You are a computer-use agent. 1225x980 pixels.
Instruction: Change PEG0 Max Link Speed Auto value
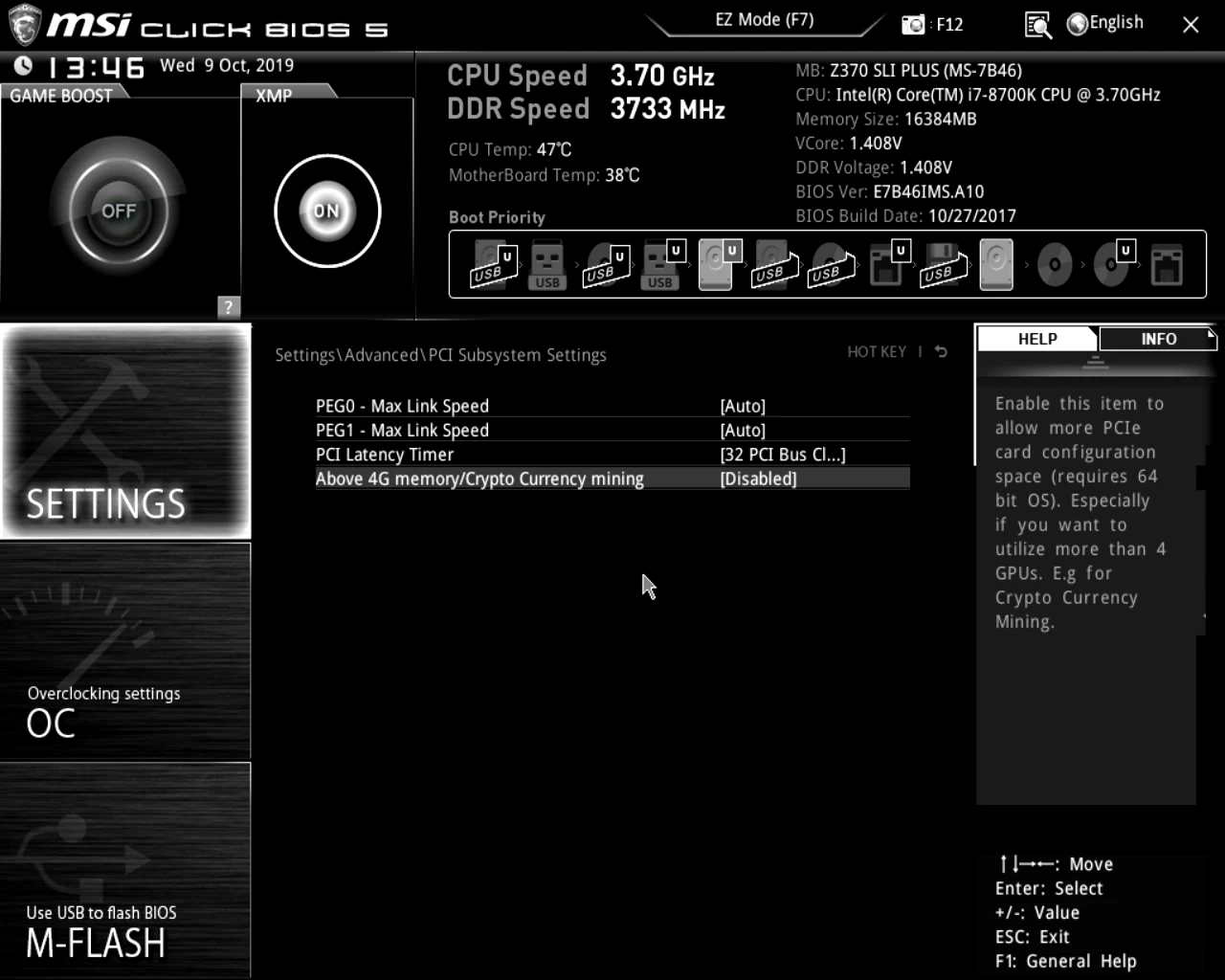(743, 407)
